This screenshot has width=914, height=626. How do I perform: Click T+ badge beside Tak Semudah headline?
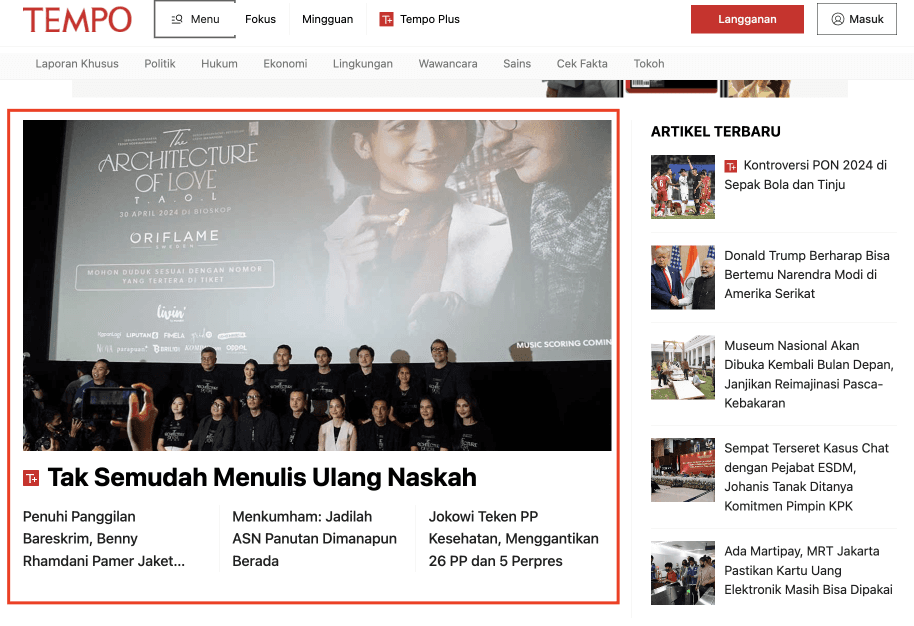tap(31, 478)
